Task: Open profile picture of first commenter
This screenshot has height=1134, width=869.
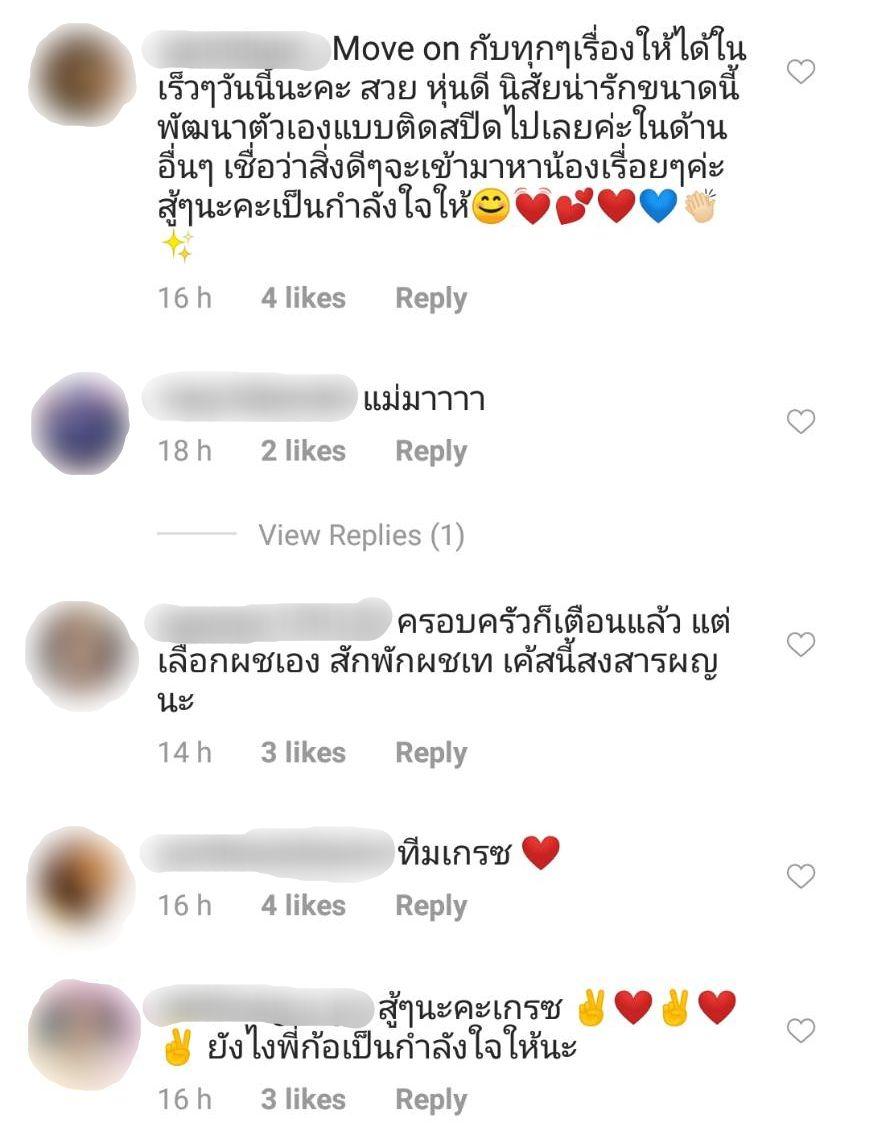Action: 80,74
